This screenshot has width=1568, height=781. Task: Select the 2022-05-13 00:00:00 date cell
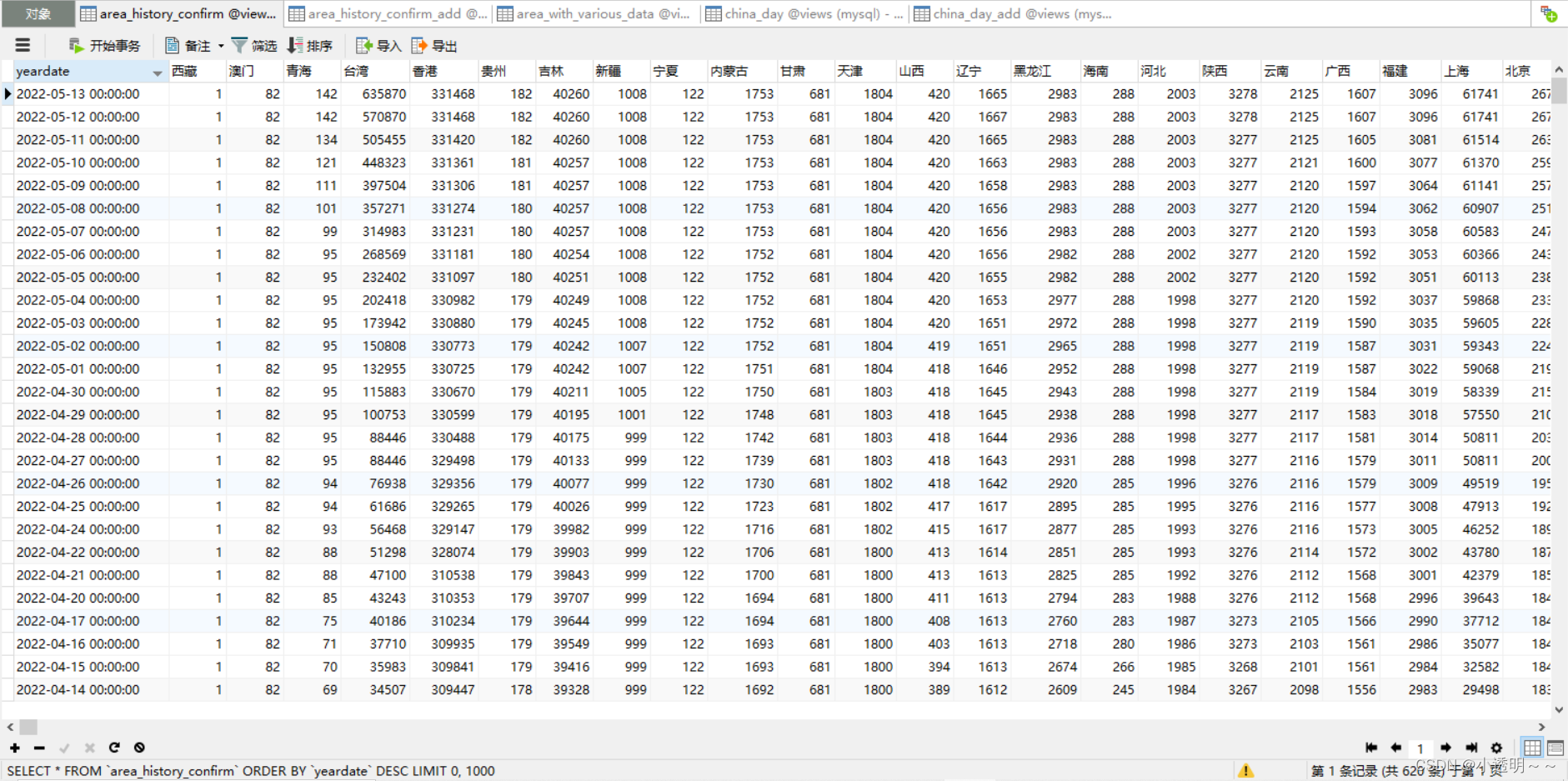coord(90,94)
